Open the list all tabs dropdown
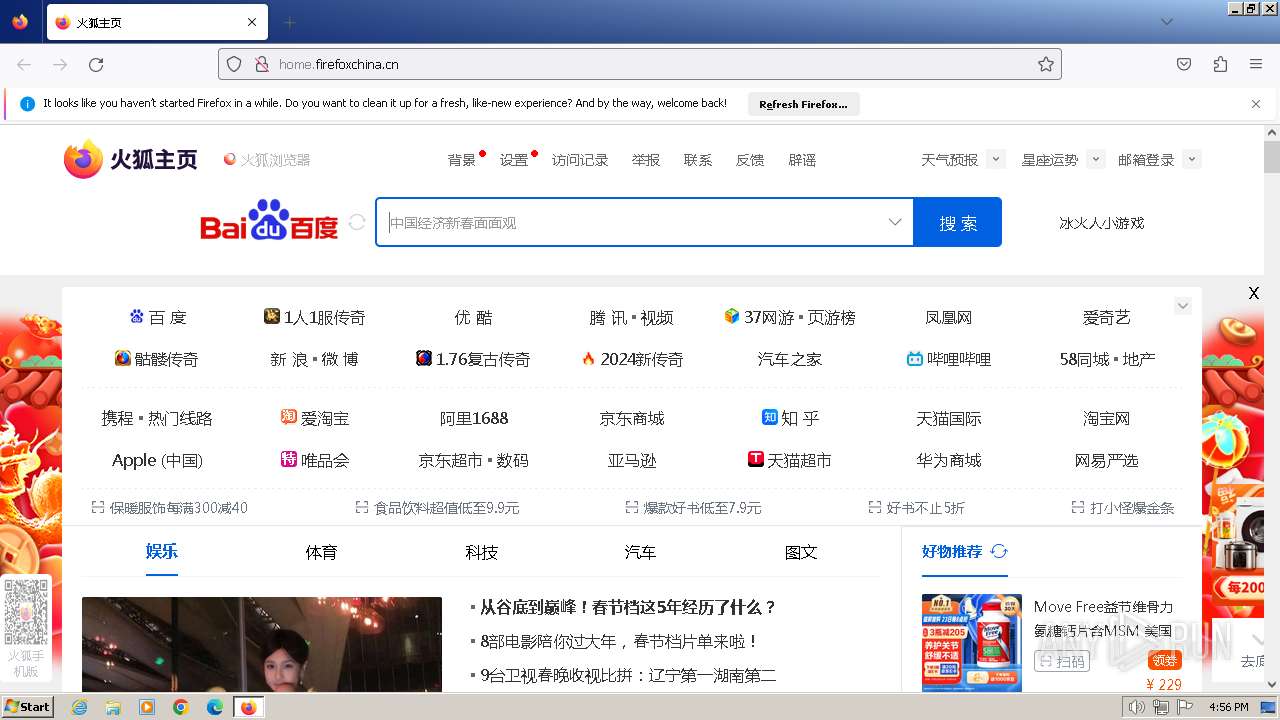Screen dimensions: 1280x720 [x=1167, y=22]
